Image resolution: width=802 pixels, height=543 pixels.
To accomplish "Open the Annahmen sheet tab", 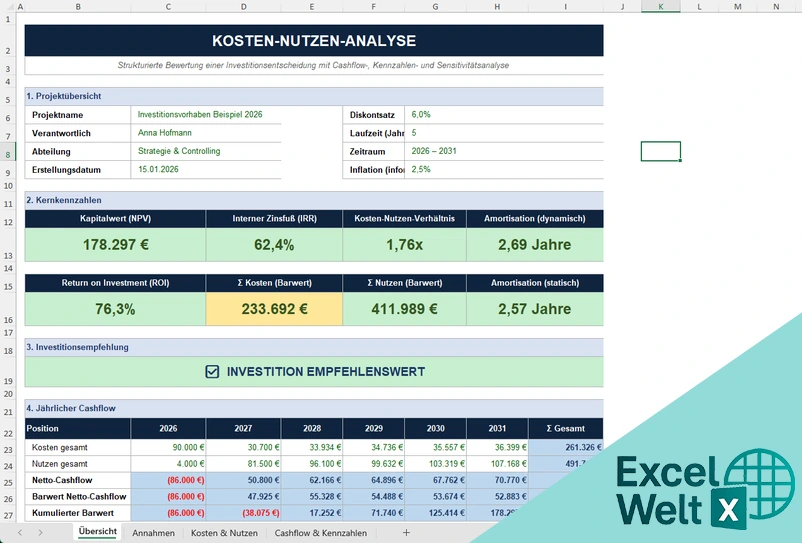I will (153, 533).
